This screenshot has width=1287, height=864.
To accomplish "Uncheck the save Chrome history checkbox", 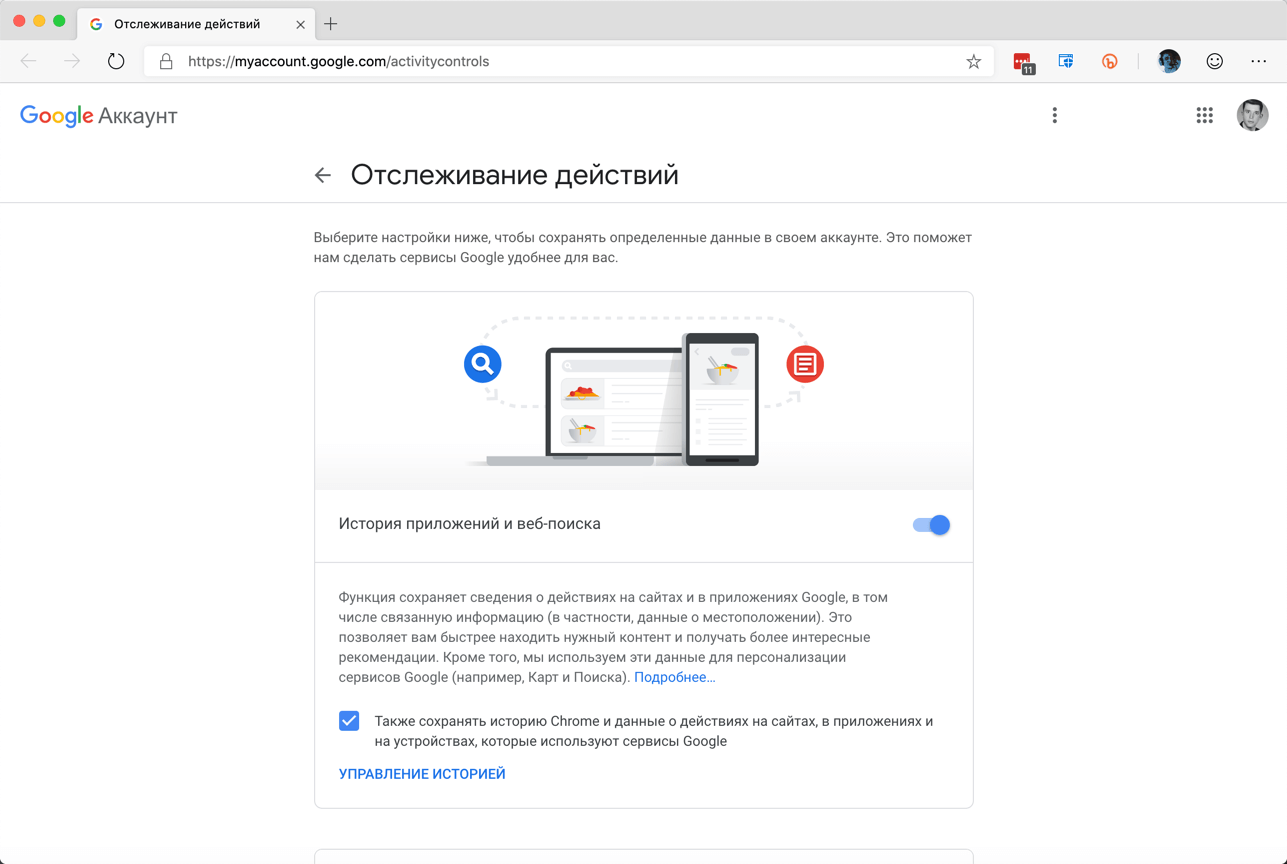I will tap(349, 721).
